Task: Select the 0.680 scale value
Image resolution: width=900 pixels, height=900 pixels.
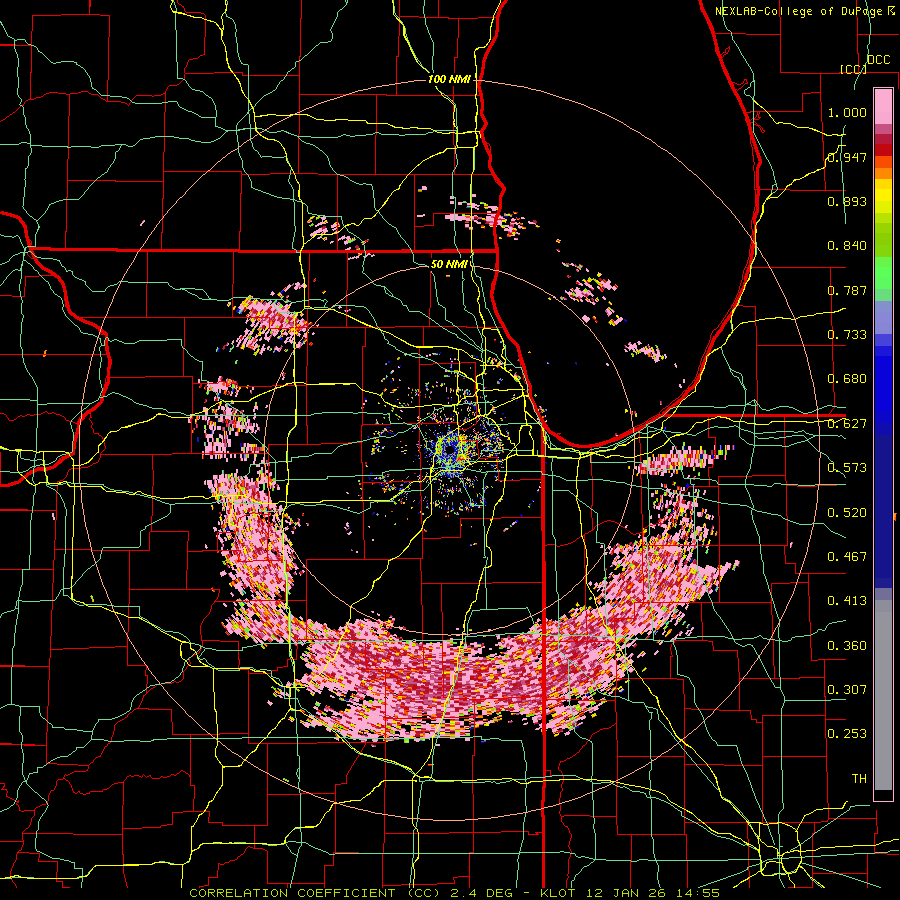Action: pos(847,379)
